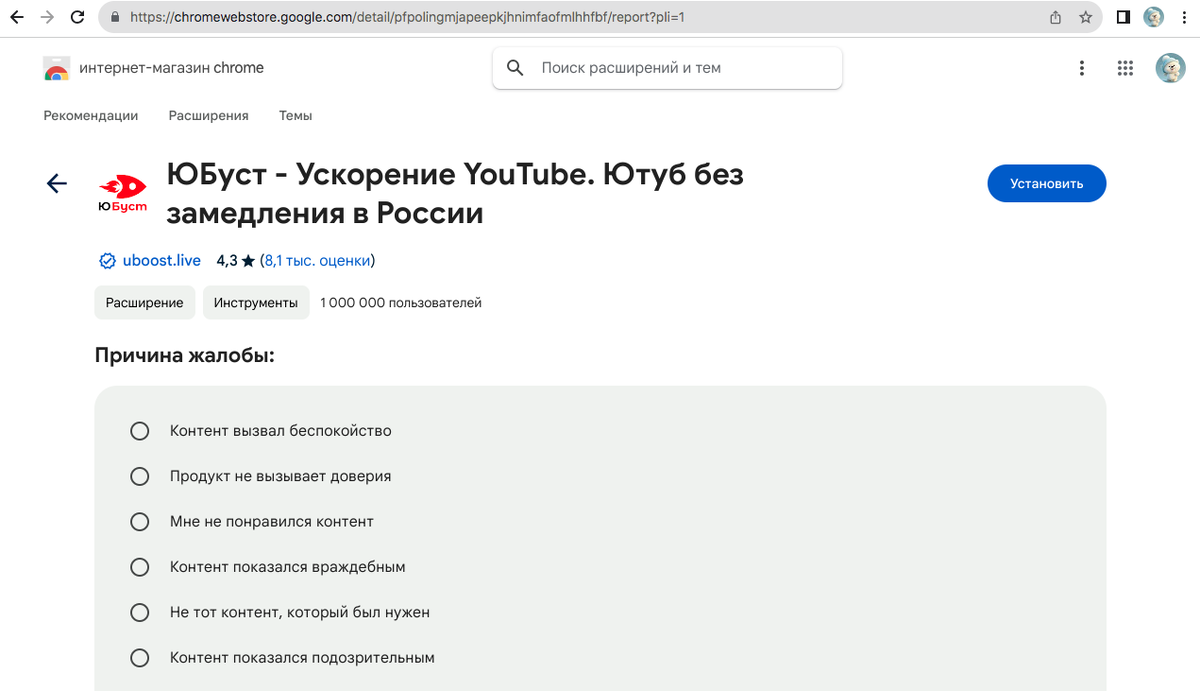
Task: Click the ЮБуст extension title heading
Action: pos(455,193)
